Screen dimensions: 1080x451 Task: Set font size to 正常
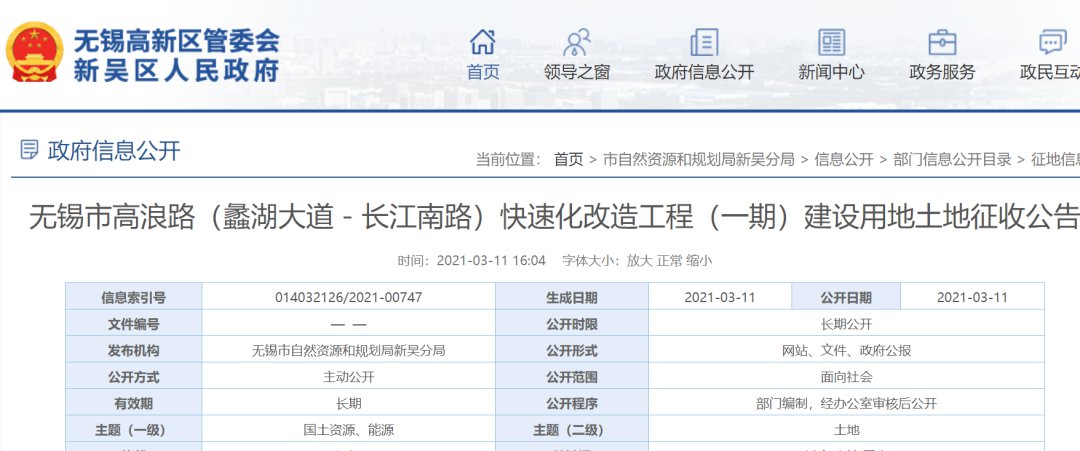[669, 261]
